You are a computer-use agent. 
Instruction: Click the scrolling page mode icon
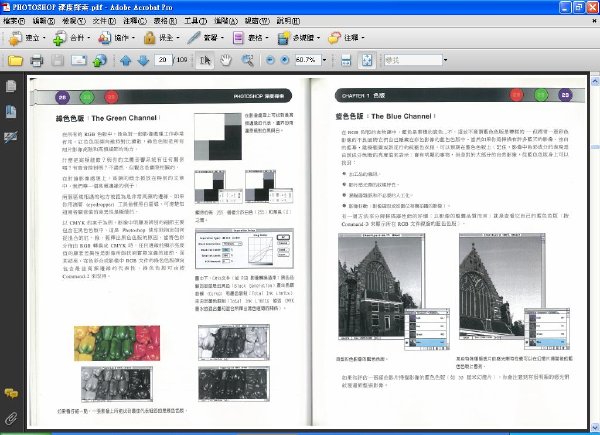click(x=346, y=60)
